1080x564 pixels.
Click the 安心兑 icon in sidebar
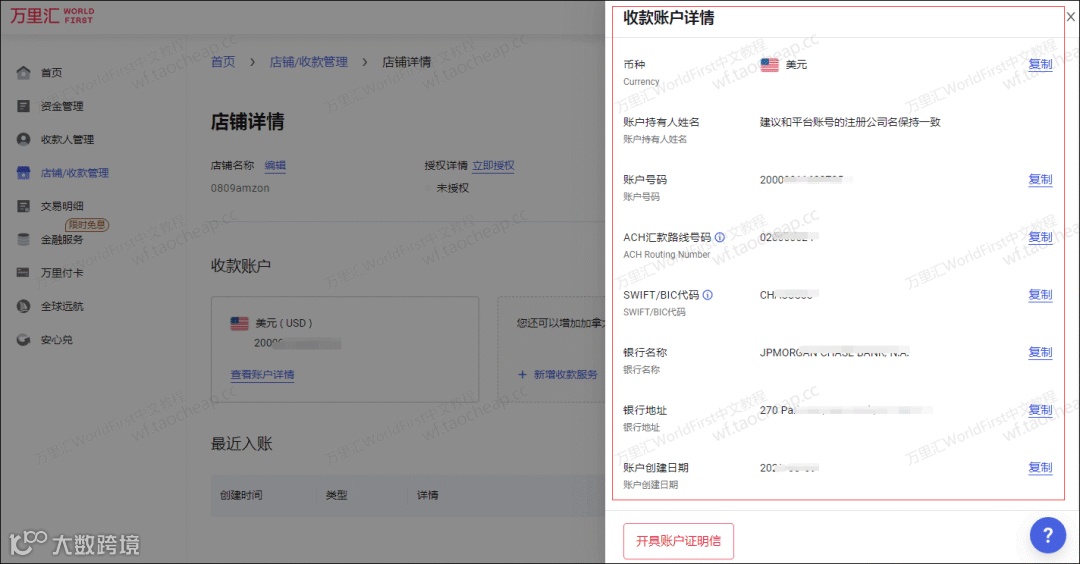(x=23, y=340)
